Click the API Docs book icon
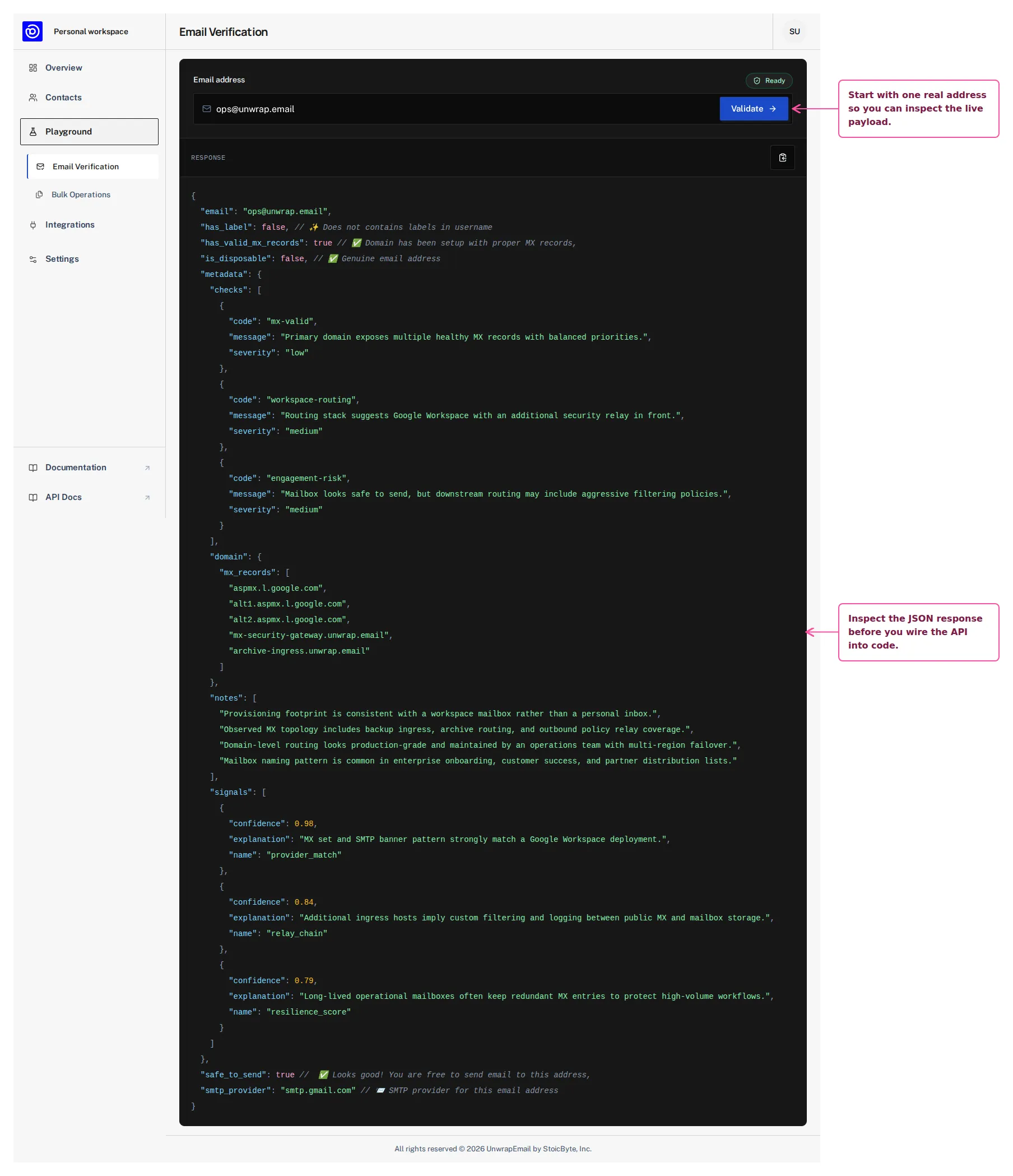The height and width of the screenshot is (1176, 1013). (33, 498)
